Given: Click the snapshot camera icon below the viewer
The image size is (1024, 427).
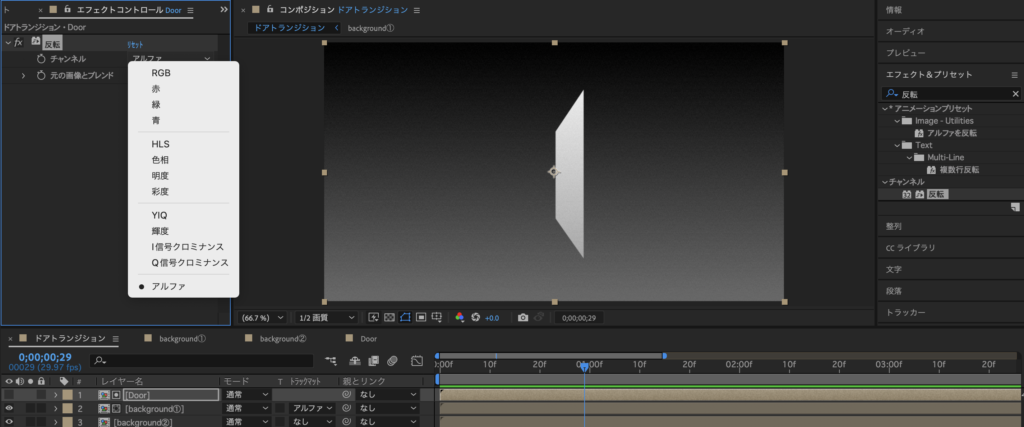Looking at the screenshot, I should tap(522, 318).
